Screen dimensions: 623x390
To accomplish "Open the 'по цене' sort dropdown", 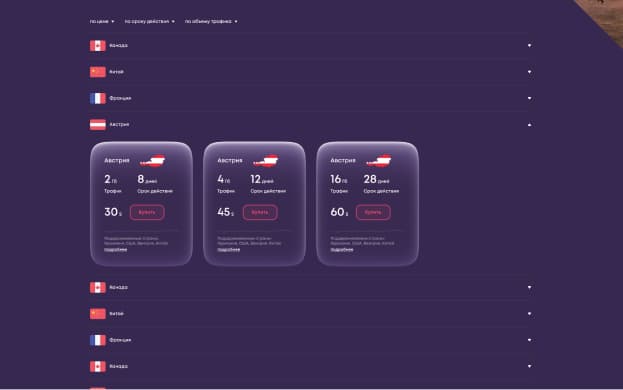I will tap(102, 21).
